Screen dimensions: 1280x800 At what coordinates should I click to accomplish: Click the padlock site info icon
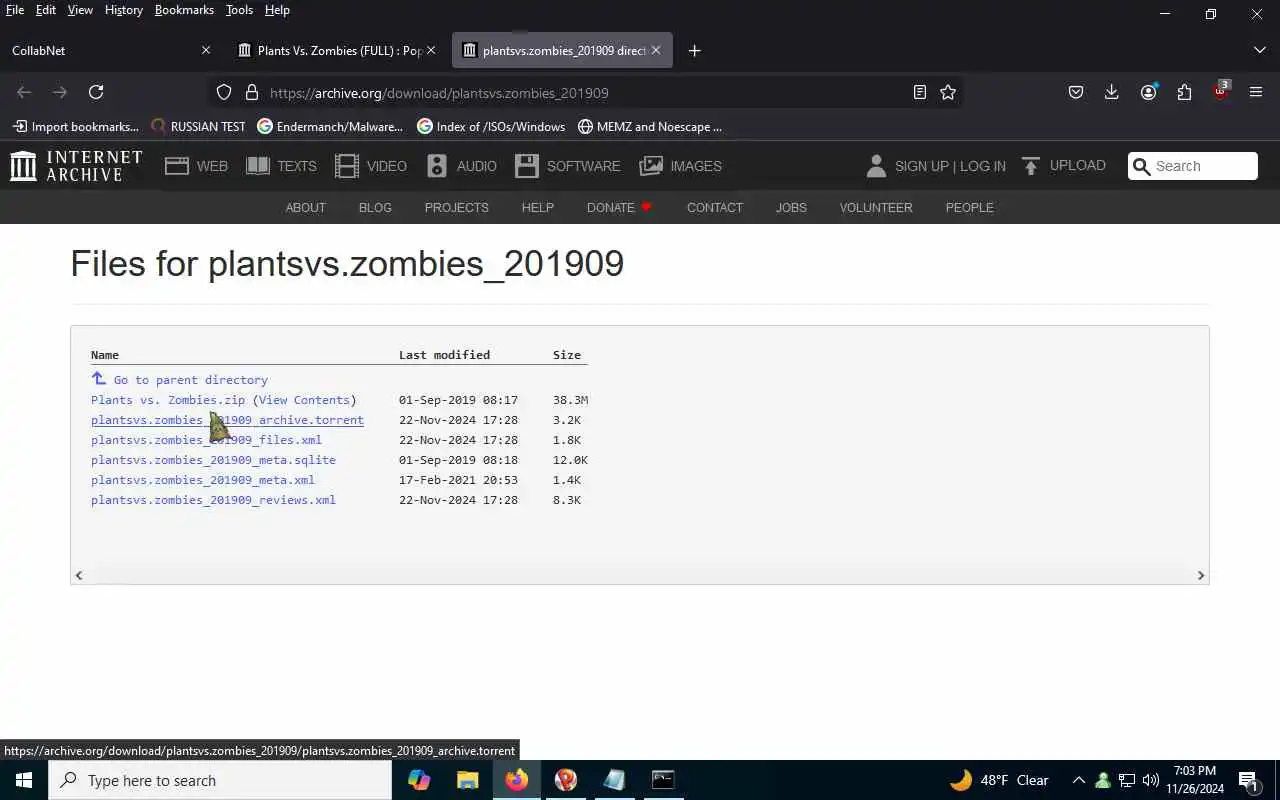click(252, 92)
